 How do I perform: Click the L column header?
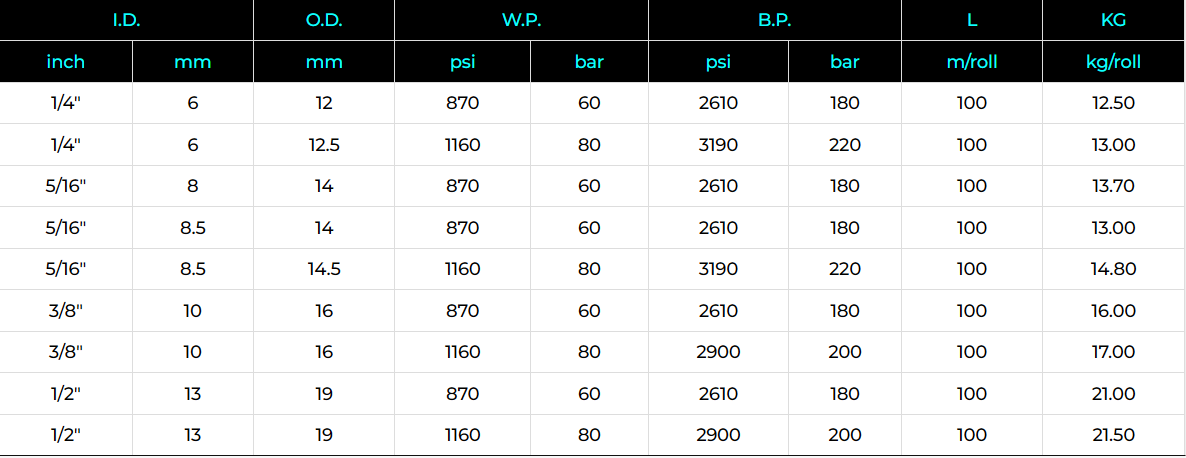972,20
